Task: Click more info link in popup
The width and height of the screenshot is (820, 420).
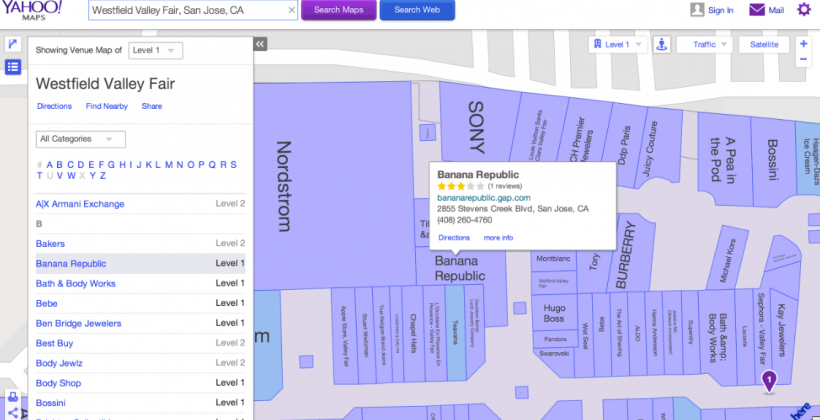Action: [x=498, y=237]
